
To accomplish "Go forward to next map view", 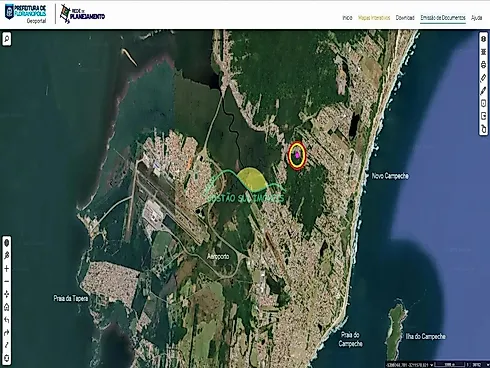I will pos(7,333).
